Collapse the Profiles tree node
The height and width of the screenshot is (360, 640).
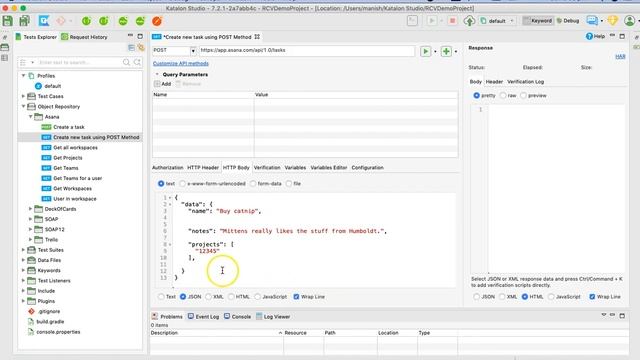[x=23, y=76]
